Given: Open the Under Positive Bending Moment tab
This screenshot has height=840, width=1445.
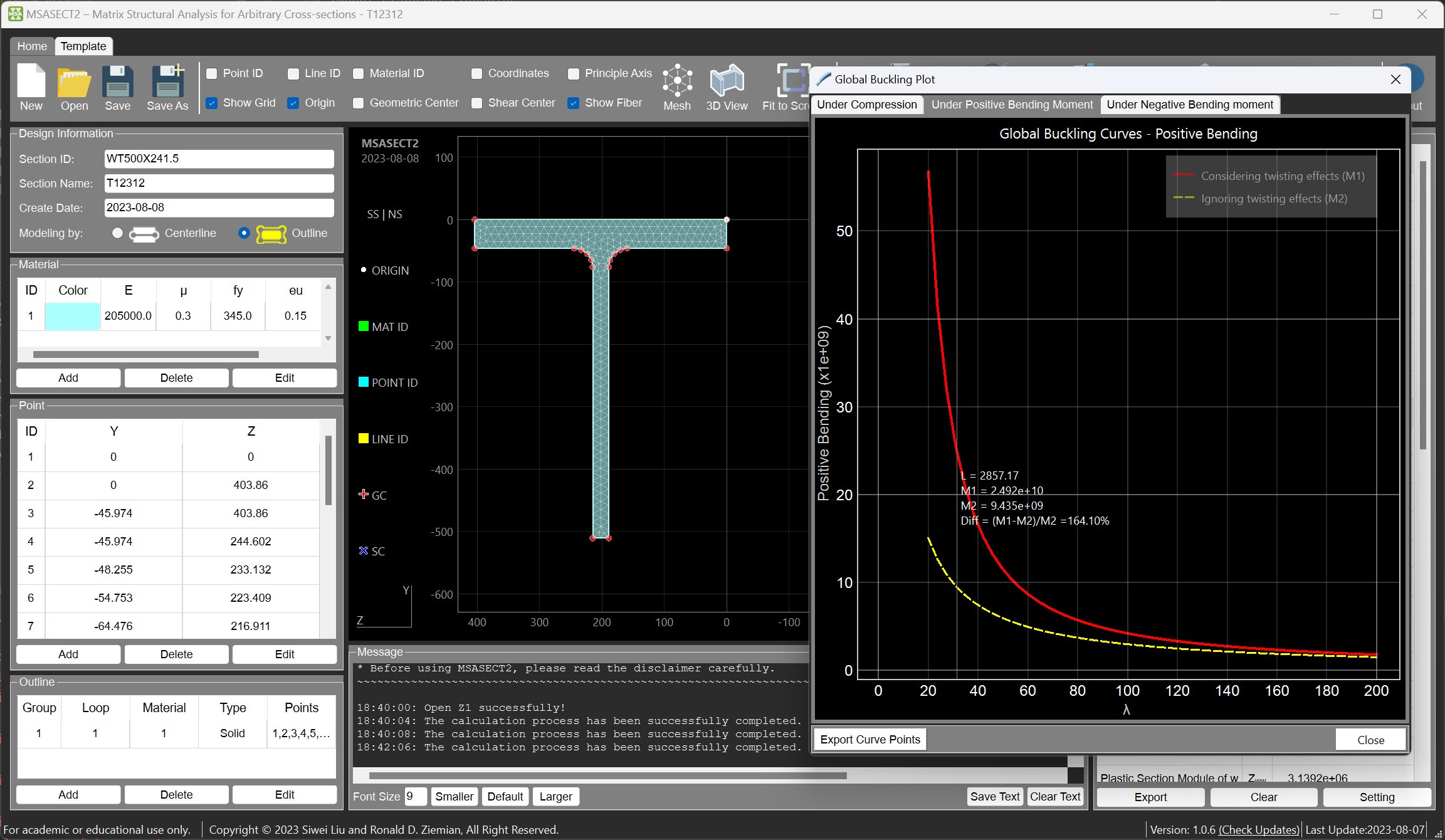Looking at the screenshot, I should click(x=1012, y=105).
